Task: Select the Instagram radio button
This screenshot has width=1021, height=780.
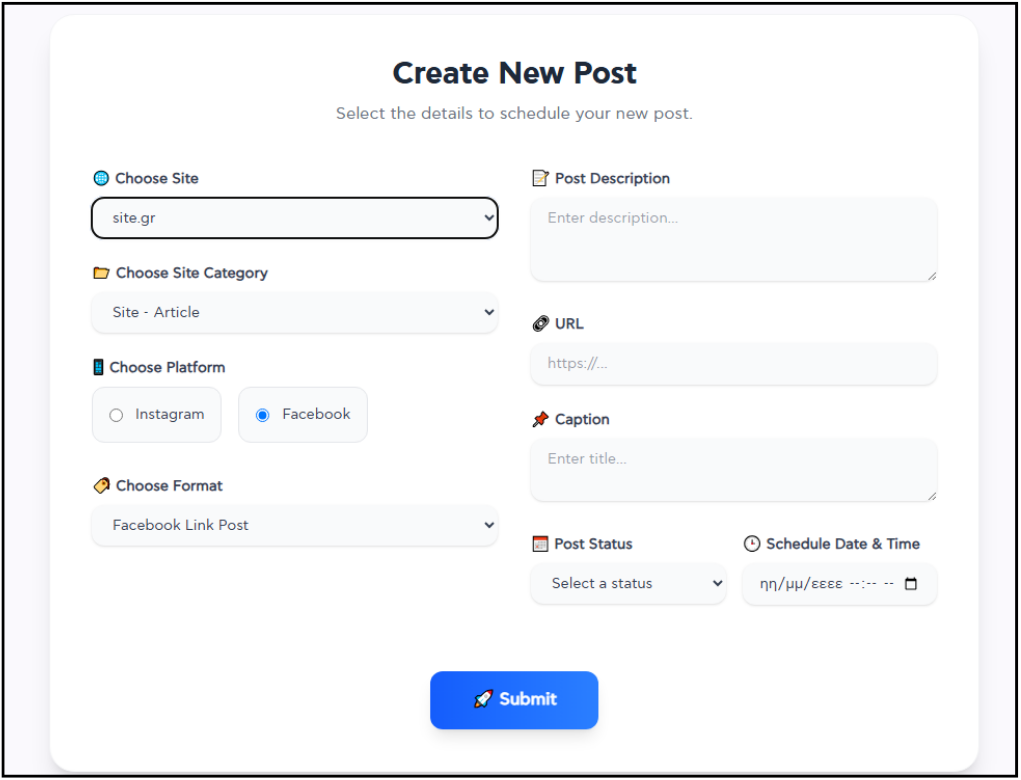Action: (116, 415)
